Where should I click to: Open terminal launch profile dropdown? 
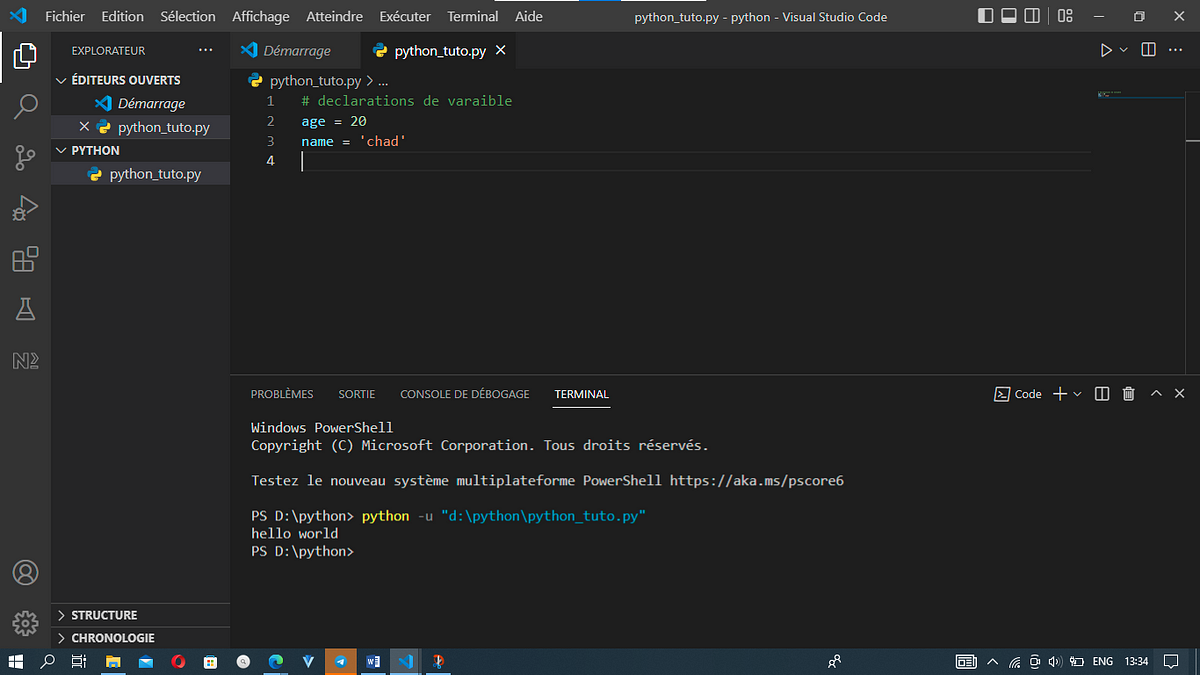pos(1077,394)
